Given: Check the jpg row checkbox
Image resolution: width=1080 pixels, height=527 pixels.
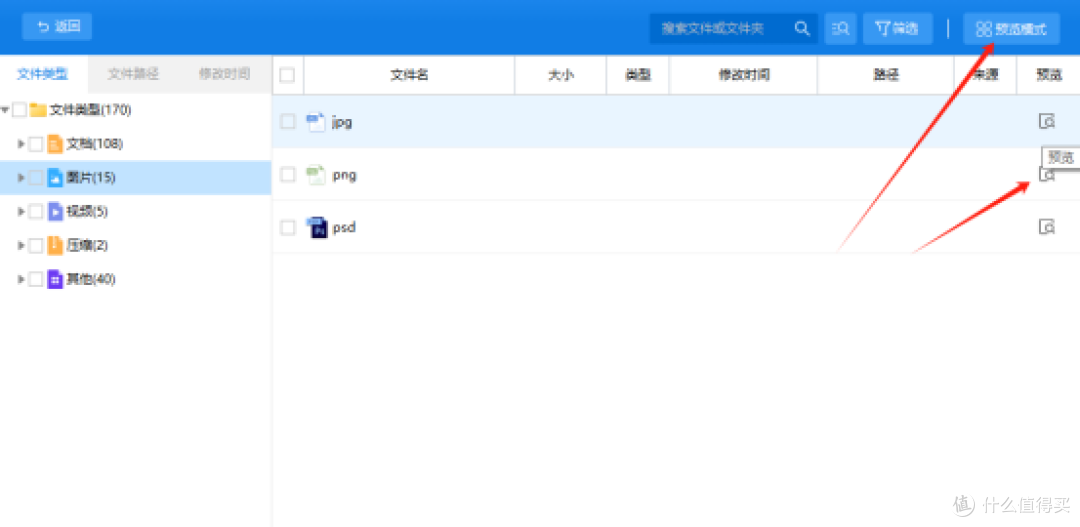Looking at the screenshot, I should 287,122.
